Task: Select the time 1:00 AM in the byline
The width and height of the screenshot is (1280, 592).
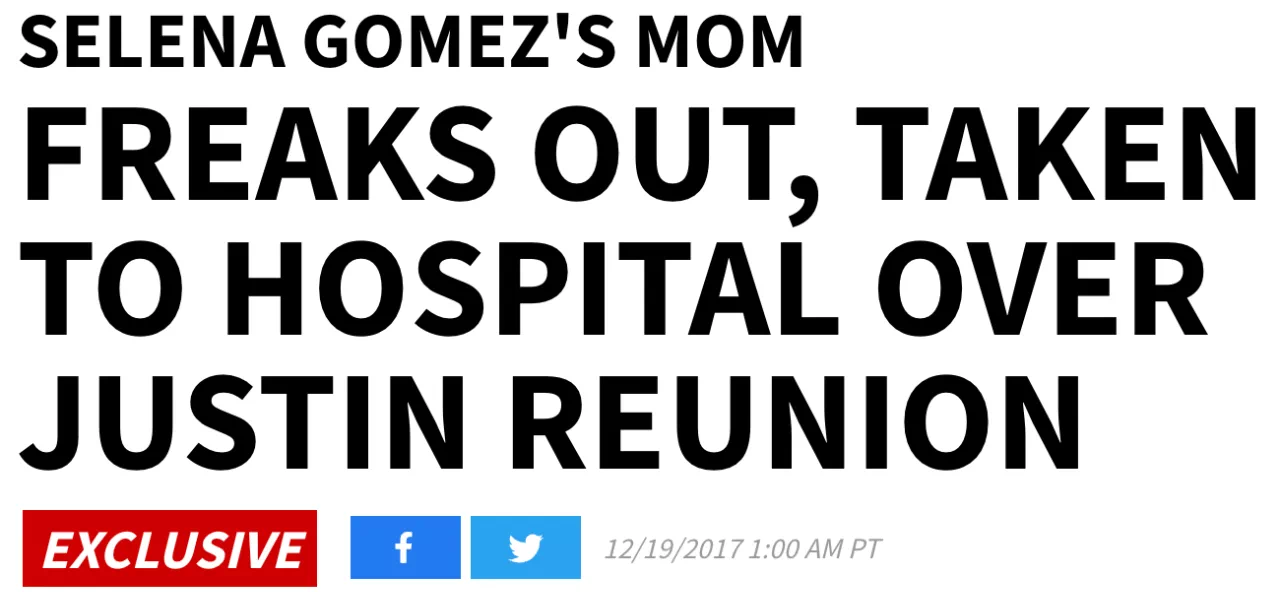Action: 796,549
